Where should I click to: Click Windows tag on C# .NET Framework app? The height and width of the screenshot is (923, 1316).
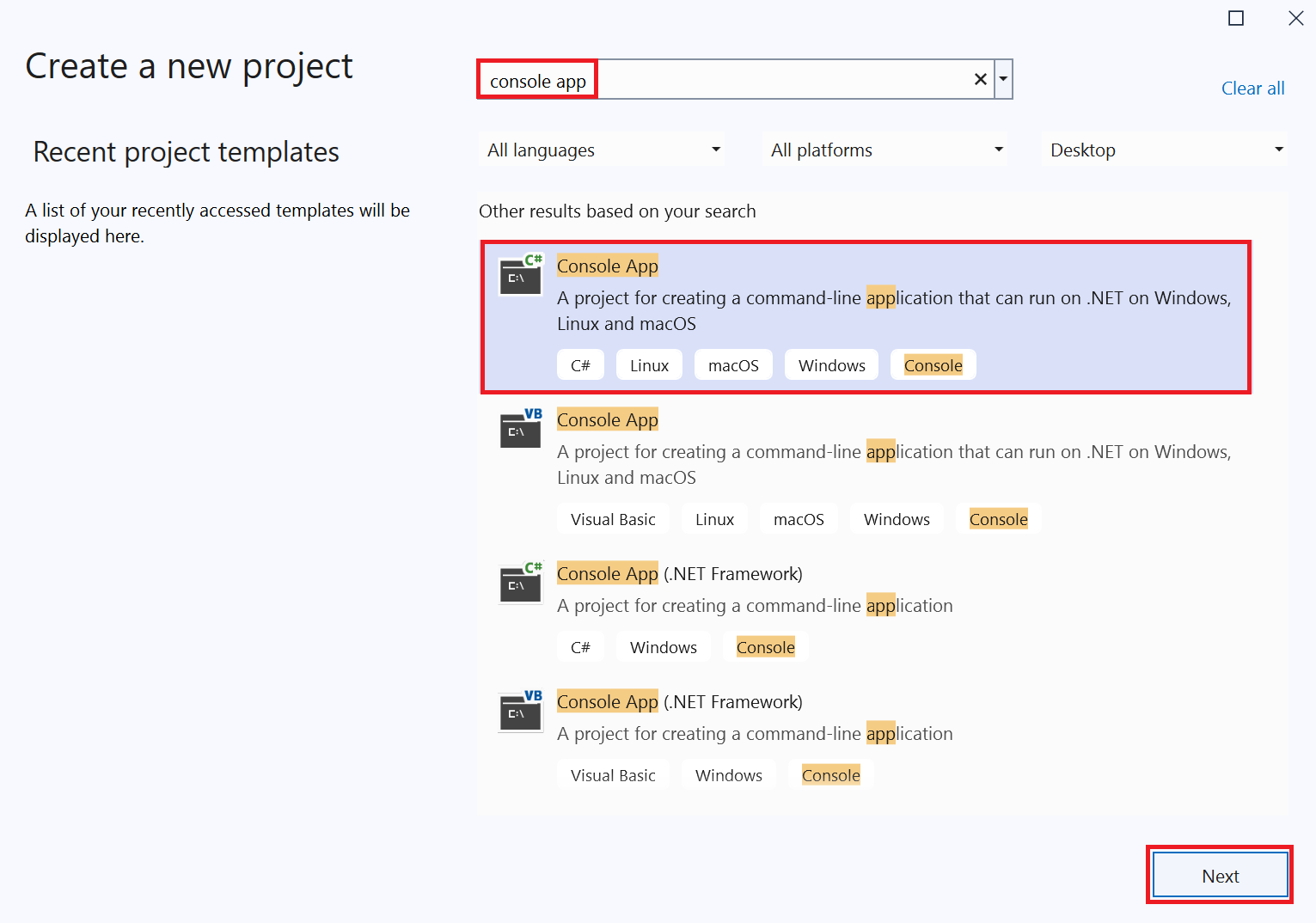(x=663, y=647)
